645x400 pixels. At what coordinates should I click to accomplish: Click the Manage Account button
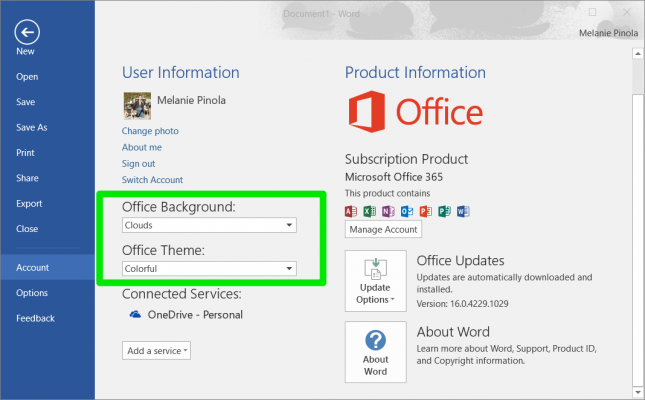383,229
